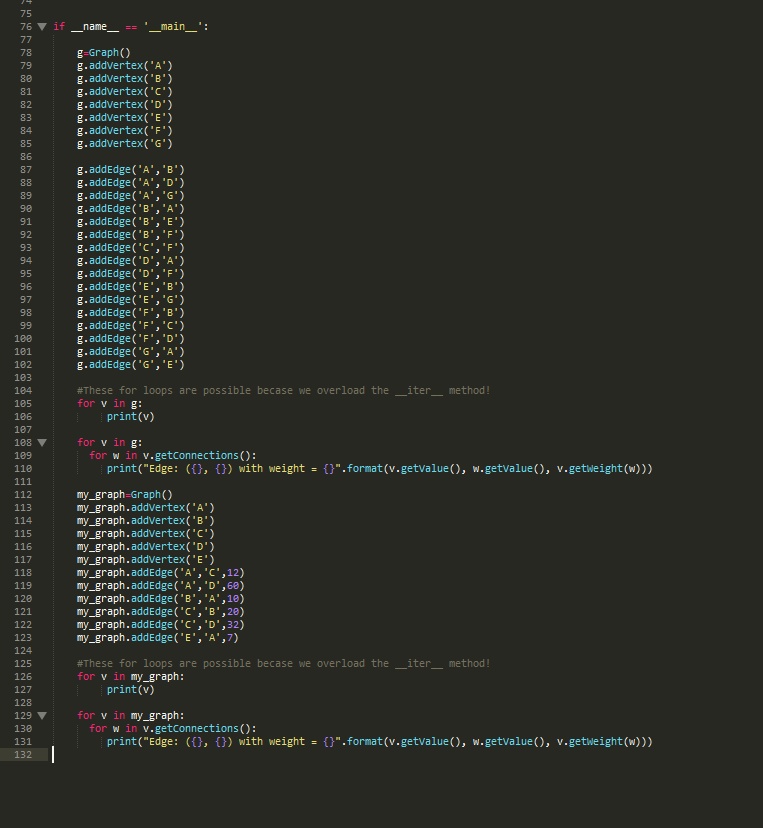
Task: Click the g.addEdge('E','B') line
Action: coord(130,287)
